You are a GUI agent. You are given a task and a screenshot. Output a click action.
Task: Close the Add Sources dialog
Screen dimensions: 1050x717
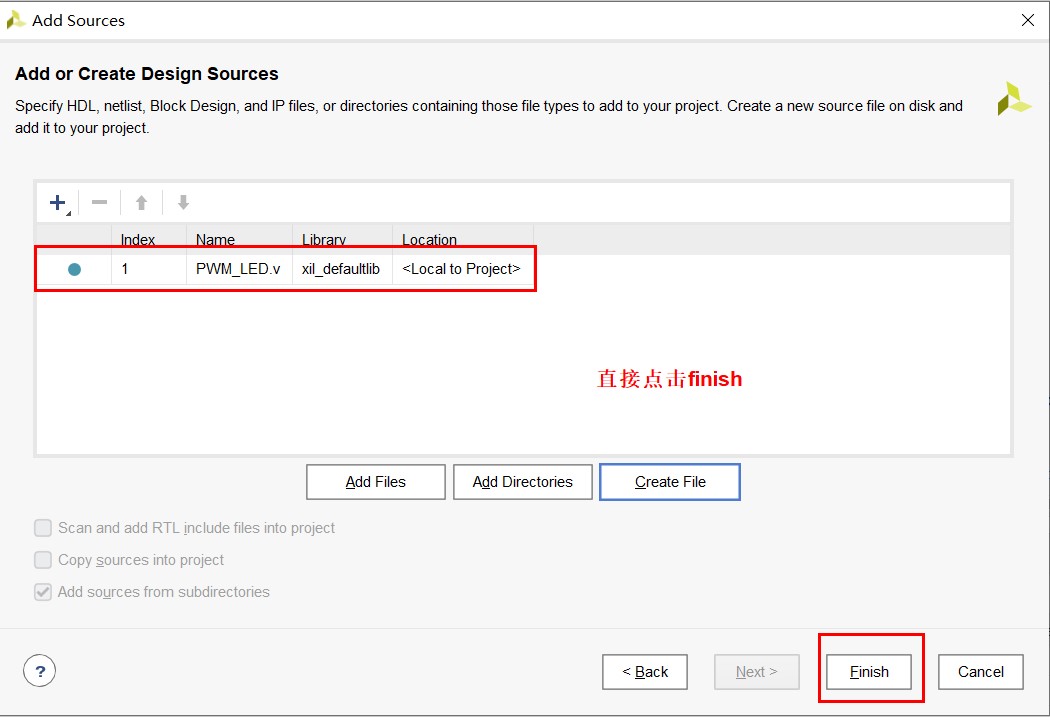(x=1027, y=20)
